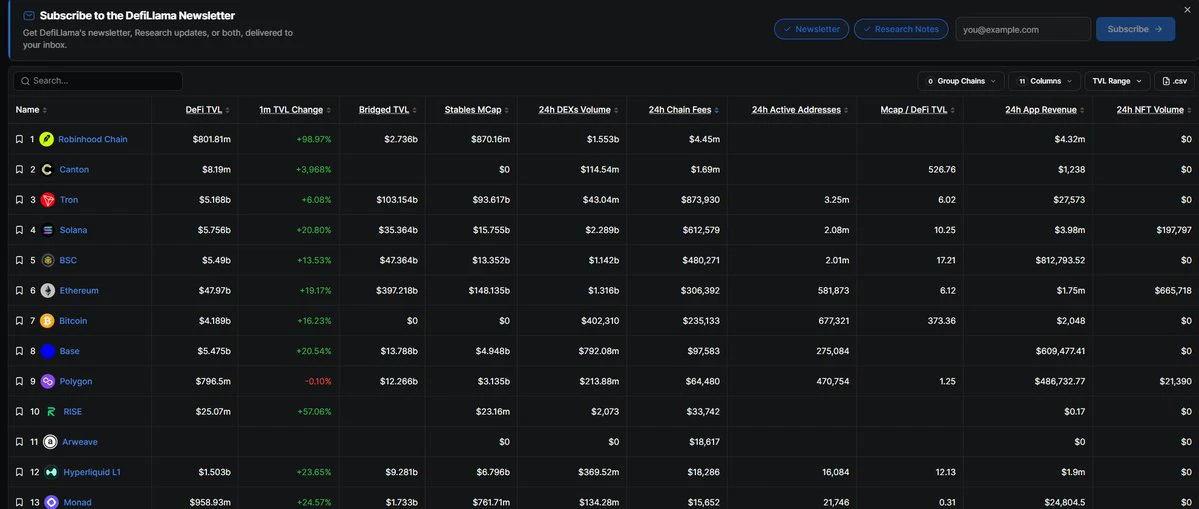Click the Base chain logo icon
Viewport: 1199px width, 509px height.
[47, 351]
